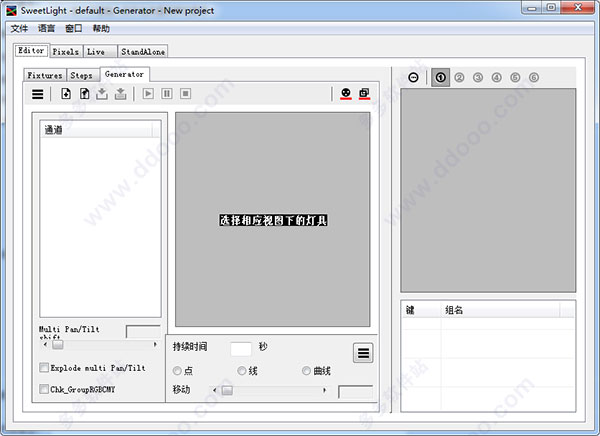This screenshot has height=436, width=600.
Task: Click the first greyed download tray icon
Action: coord(102,93)
